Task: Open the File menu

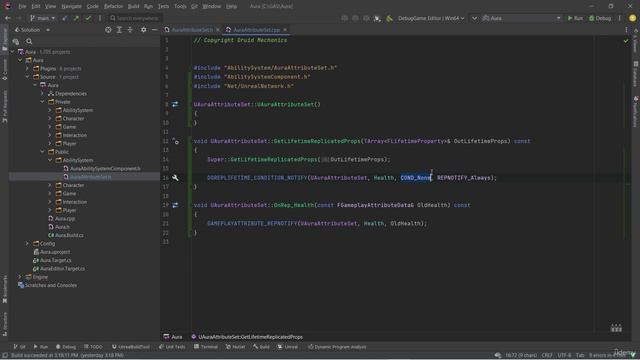Action: pyautogui.click(x=22, y=6)
